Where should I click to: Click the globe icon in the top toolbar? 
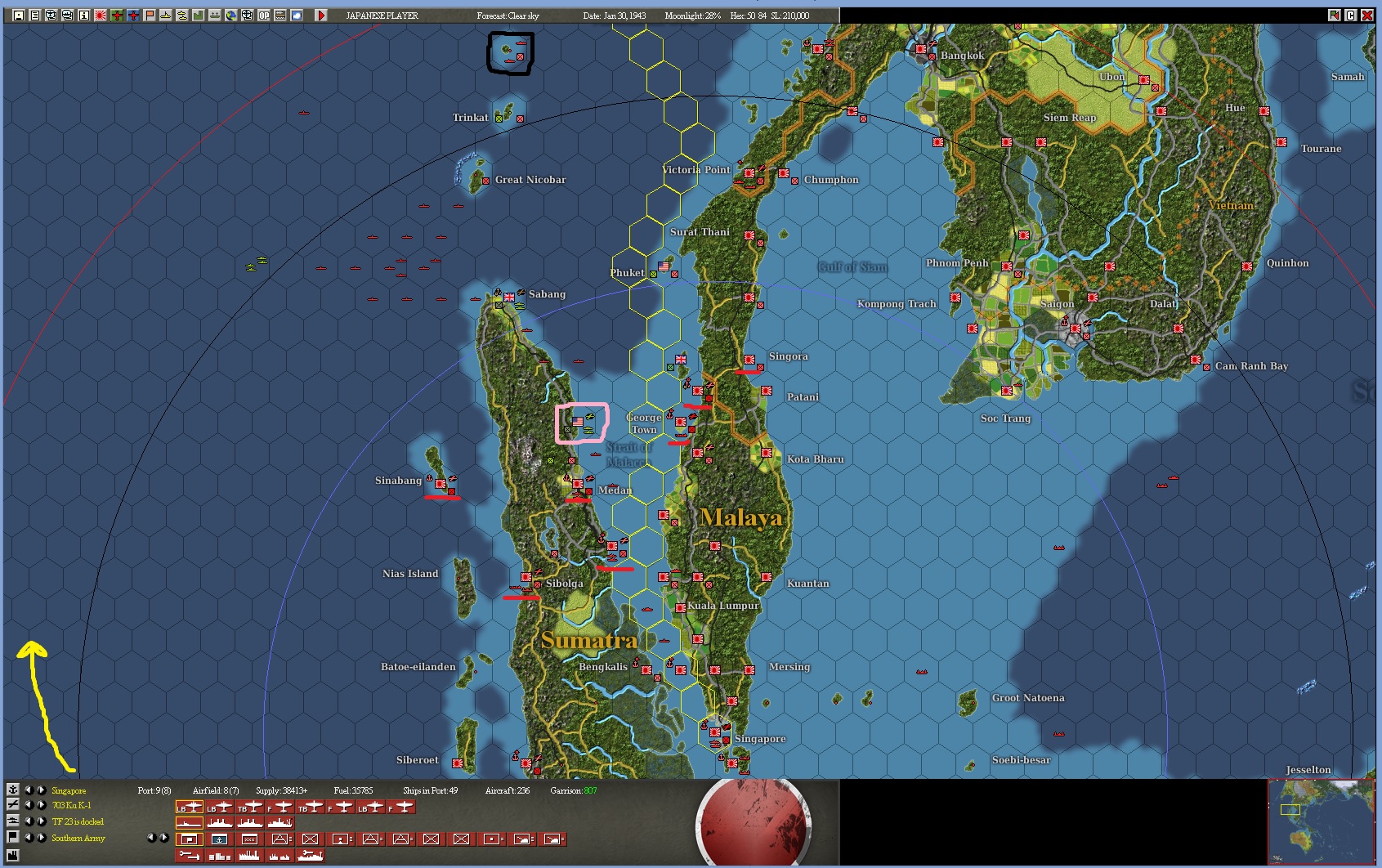click(231, 16)
